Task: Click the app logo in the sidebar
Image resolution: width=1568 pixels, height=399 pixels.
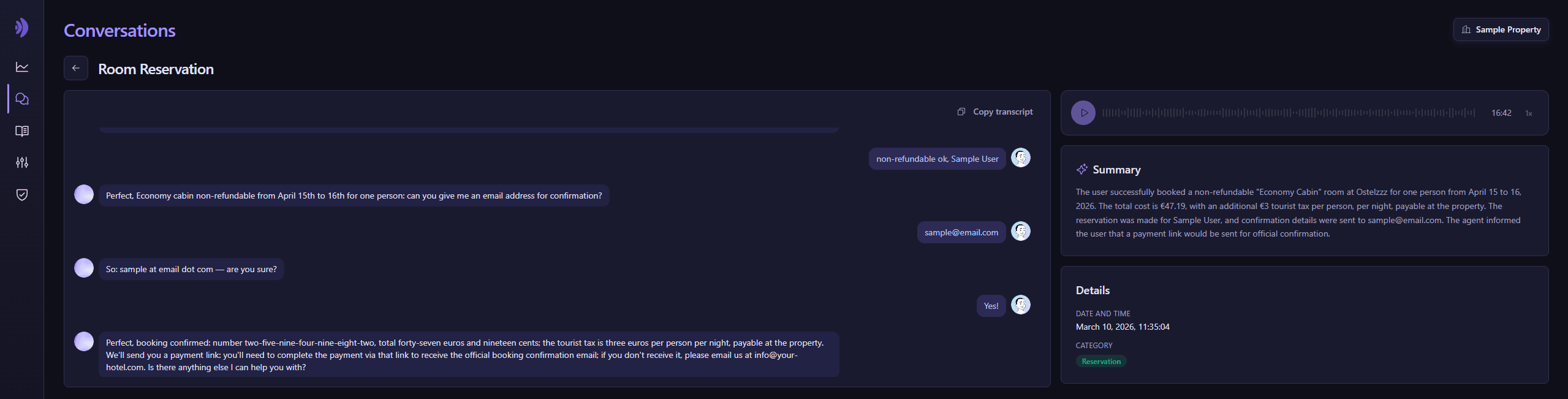Action: pyautogui.click(x=22, y=28)
